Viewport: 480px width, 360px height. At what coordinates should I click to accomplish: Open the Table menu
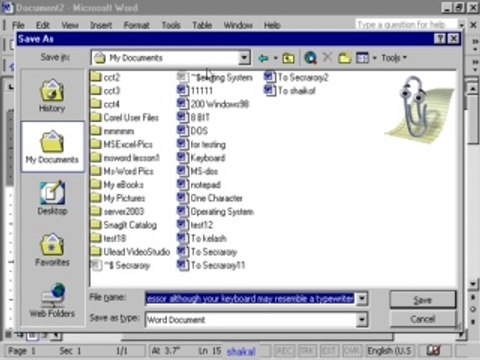point(202,25)
